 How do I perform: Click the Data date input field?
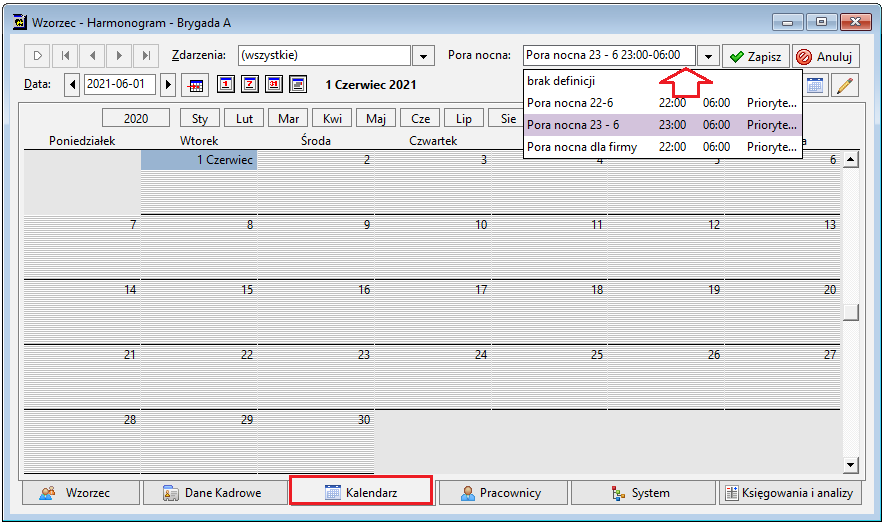pyautogui.click(x=120, y=85)
